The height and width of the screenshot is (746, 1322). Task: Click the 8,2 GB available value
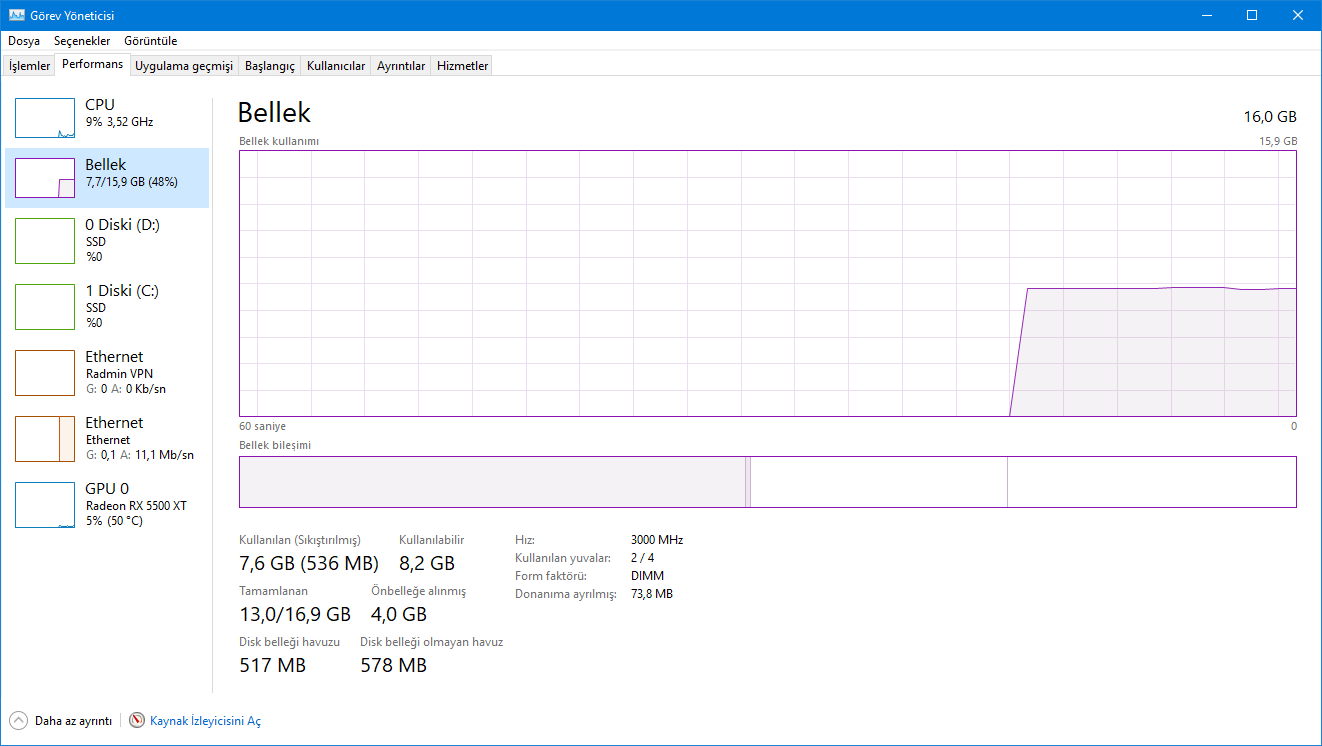click(x=427, y=563)
